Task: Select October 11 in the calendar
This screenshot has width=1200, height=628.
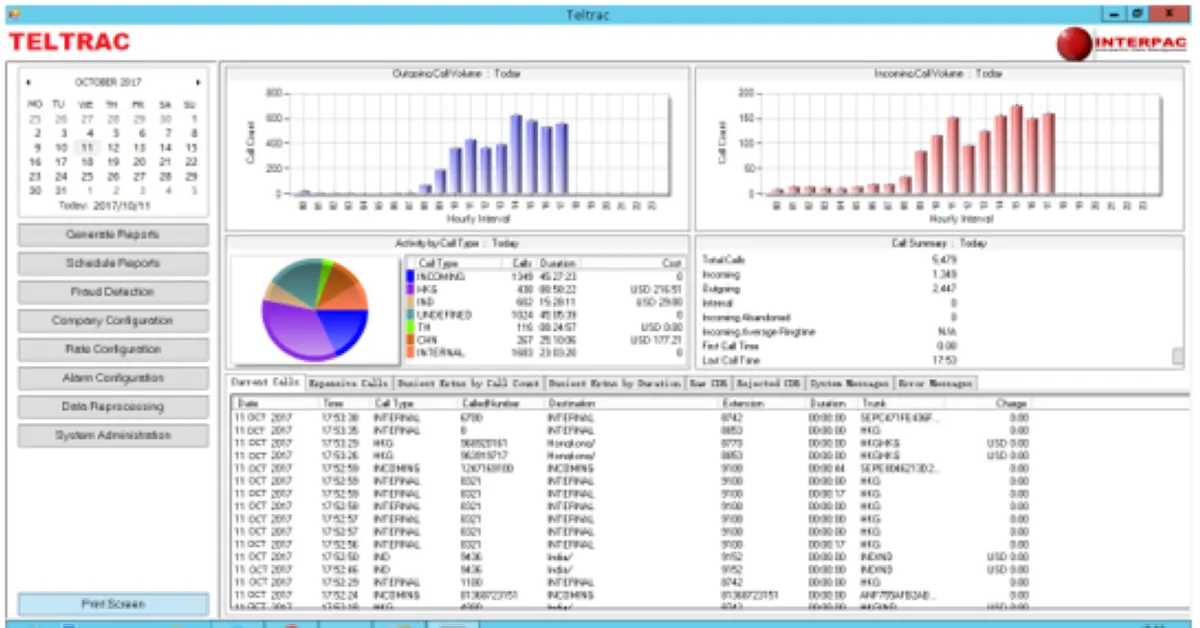Action: (87, 147)
